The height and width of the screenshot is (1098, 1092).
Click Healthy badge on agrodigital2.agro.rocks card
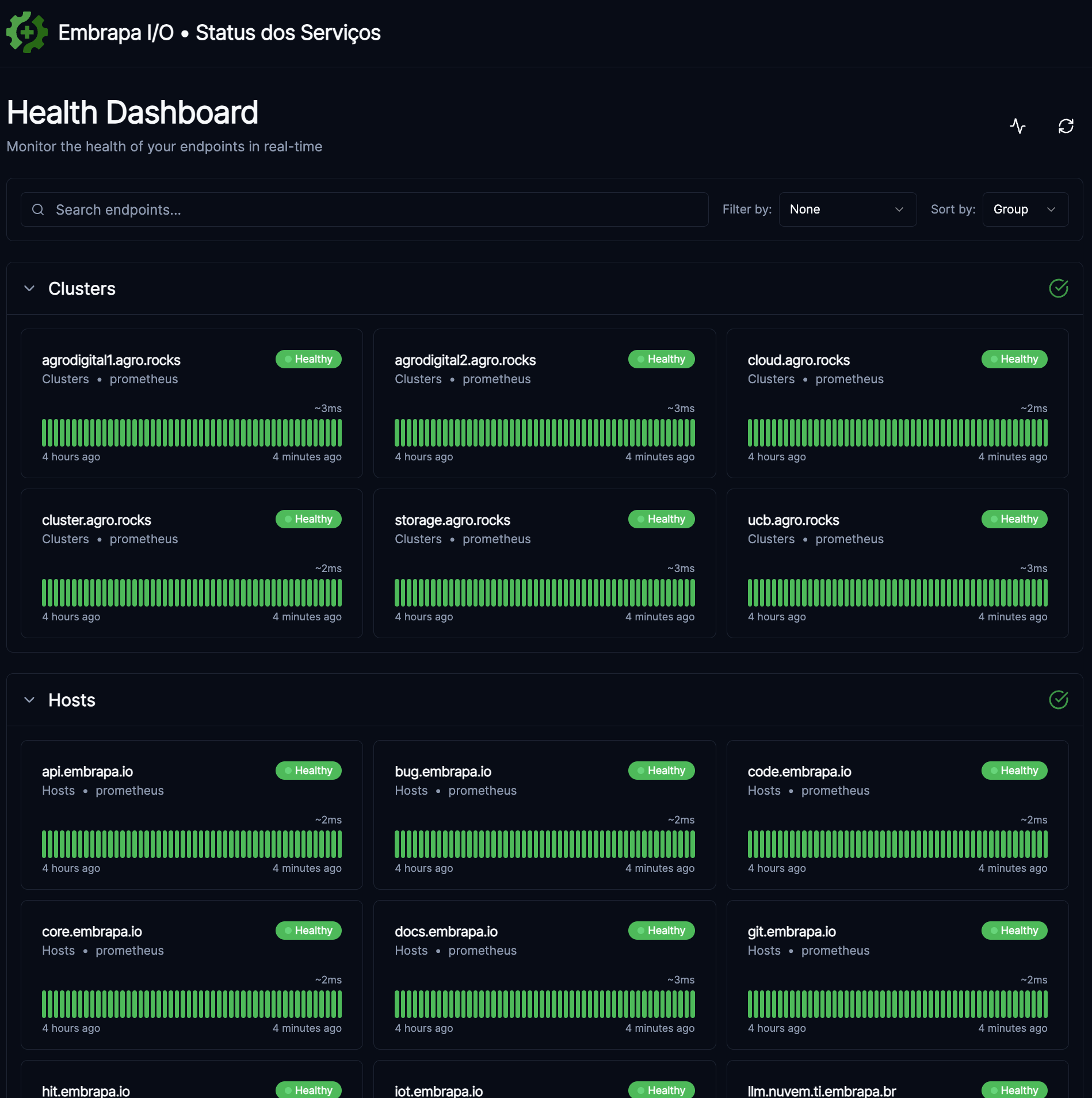[661, 359]
